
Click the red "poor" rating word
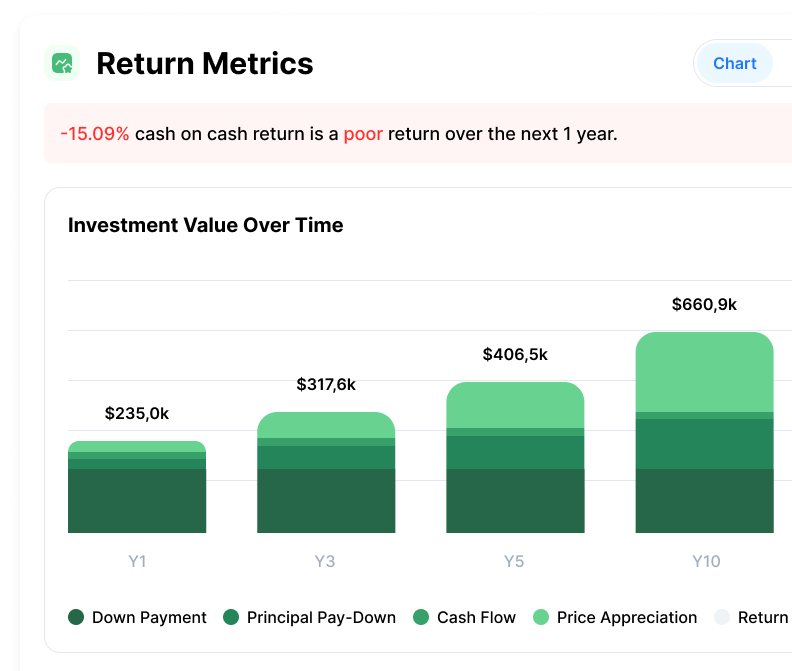tap(363, 134)
